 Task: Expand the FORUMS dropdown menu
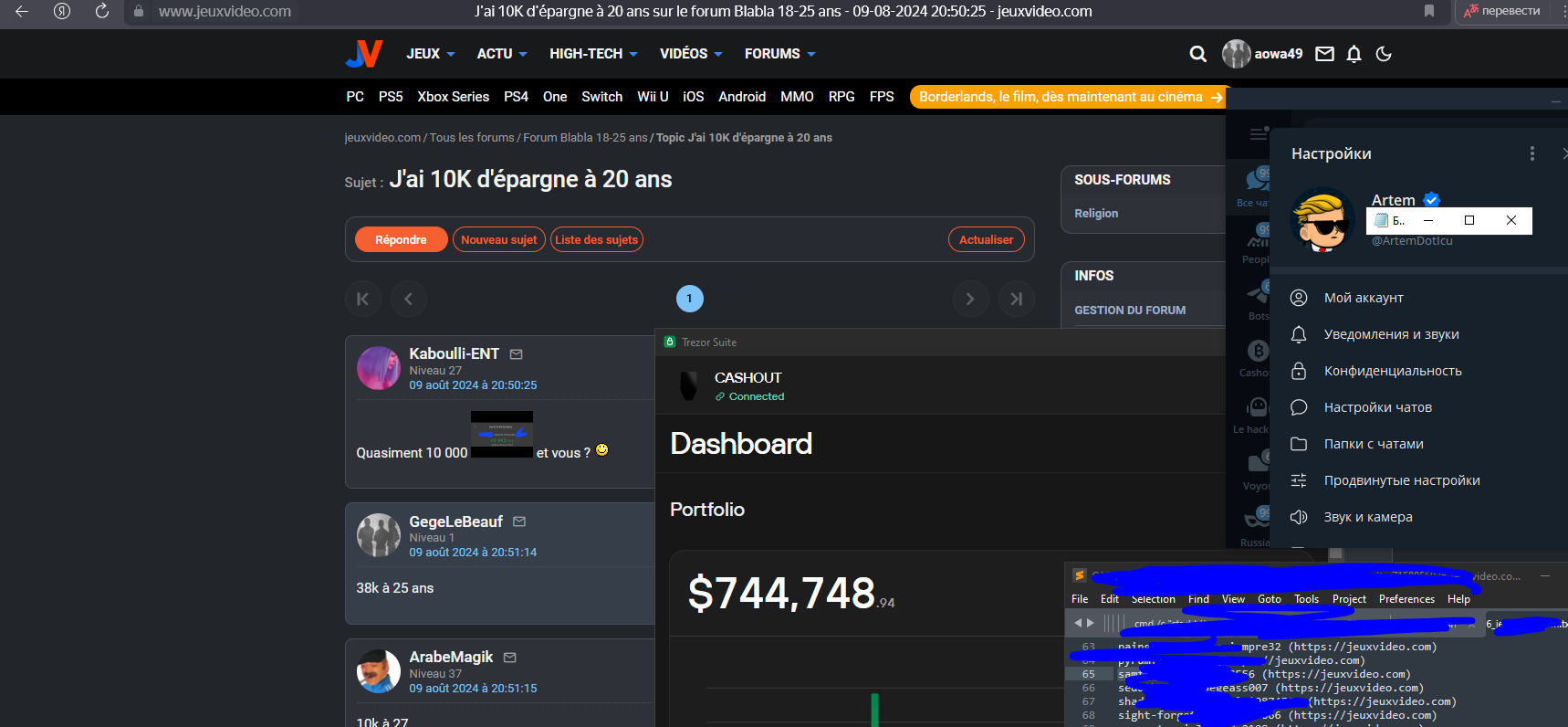pyautogui.click(x=779, y=54)
